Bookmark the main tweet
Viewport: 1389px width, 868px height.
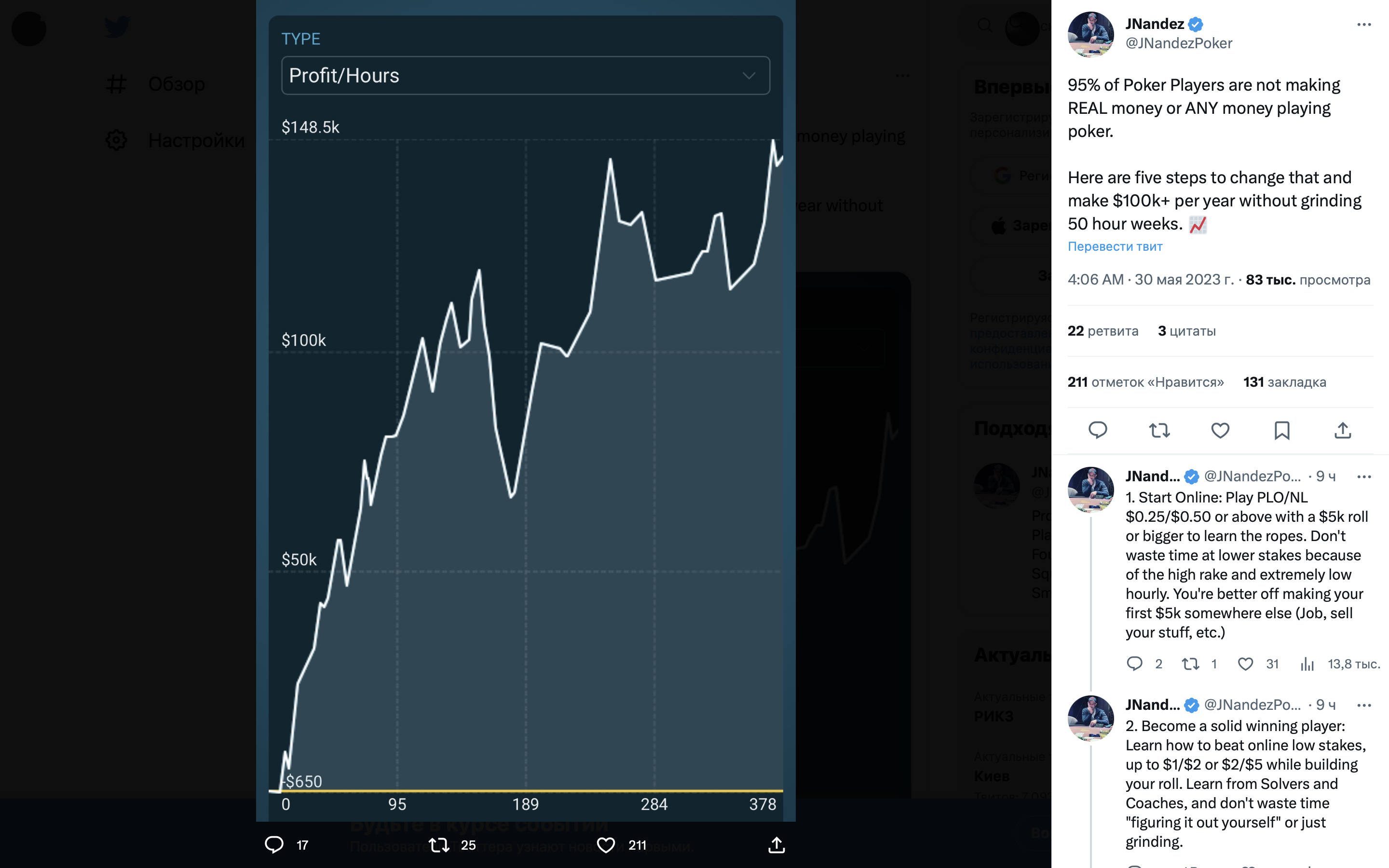pos(1281,430)
